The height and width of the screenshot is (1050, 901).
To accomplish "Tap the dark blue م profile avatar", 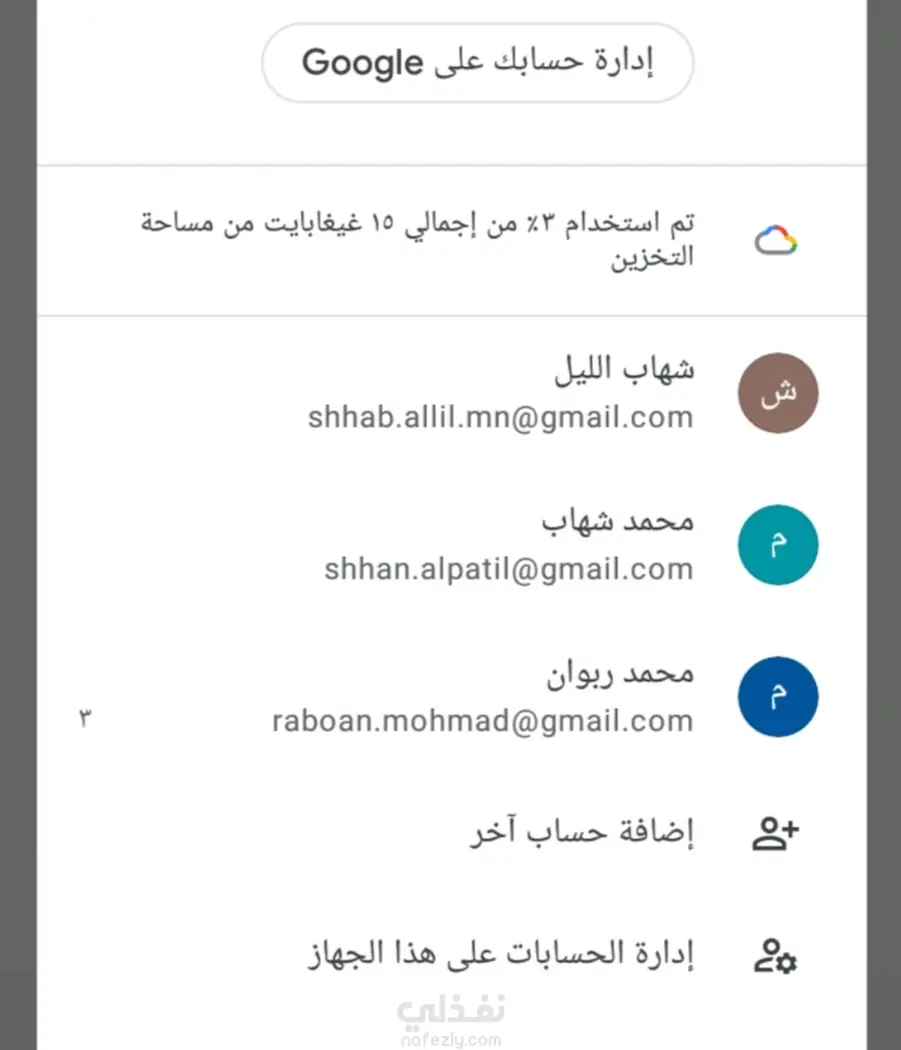I will pyautogui.click(x=778, y=696).
